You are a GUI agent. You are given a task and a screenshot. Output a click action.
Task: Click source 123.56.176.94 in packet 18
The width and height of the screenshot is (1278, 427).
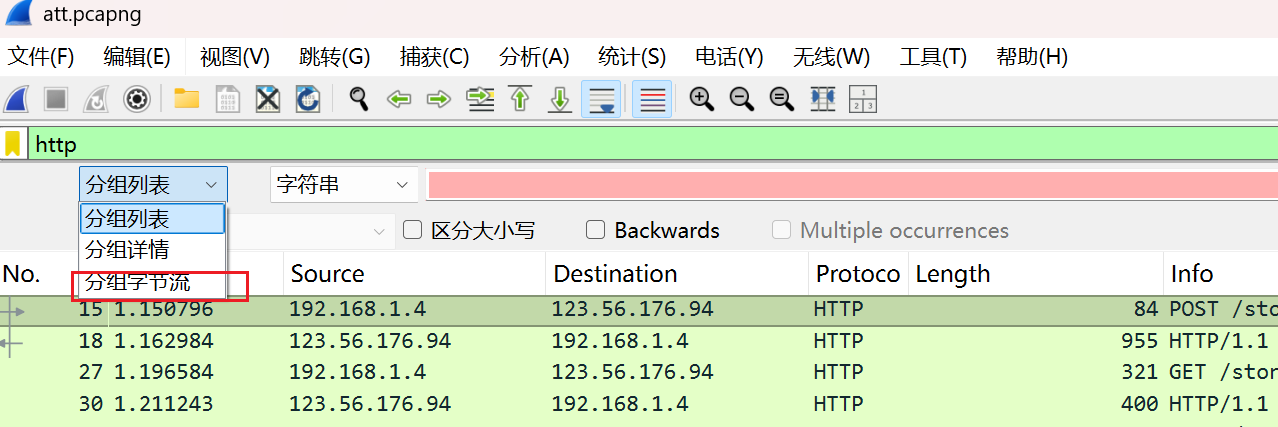[370, 341]
